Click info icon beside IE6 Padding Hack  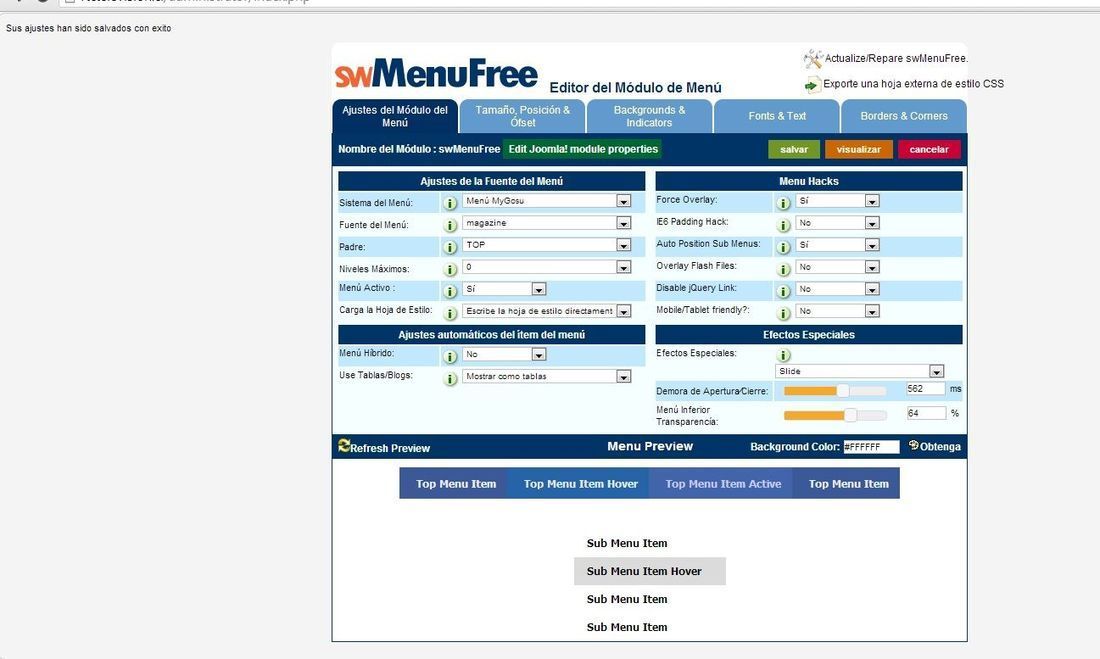pos(783,226)
